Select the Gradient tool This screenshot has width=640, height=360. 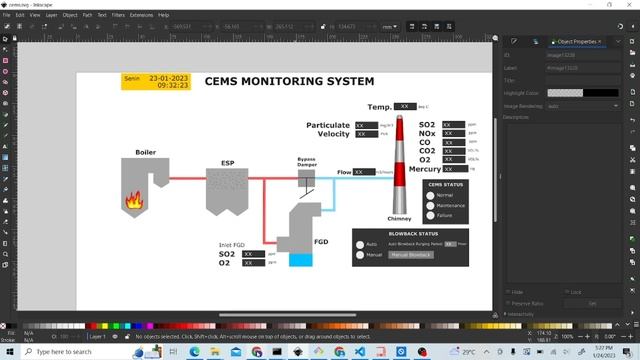(5, 157)
